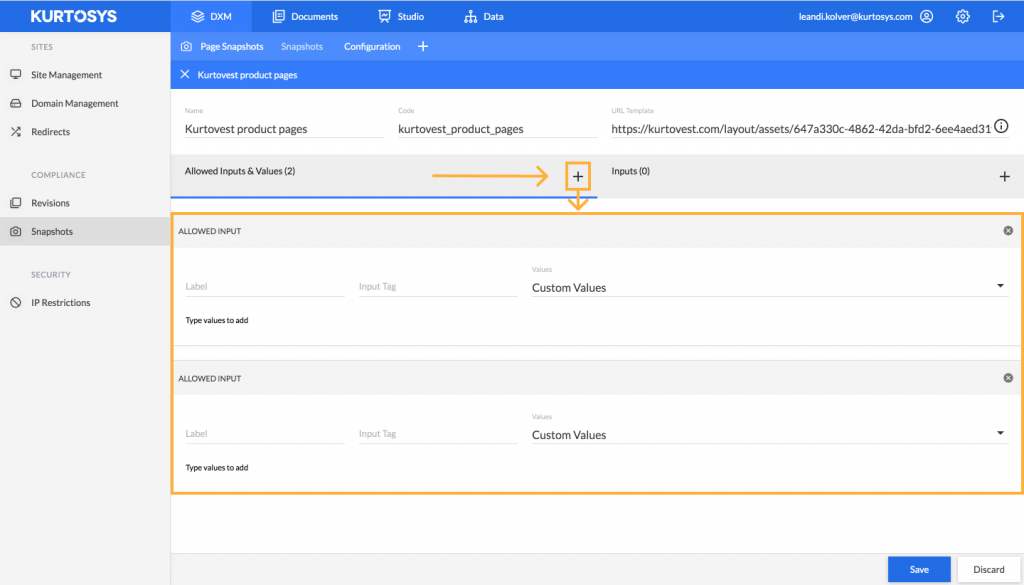Screen dimensions: 1024x585
Task: Remove the first Allowed Input entry
Action: [1008, 231]
